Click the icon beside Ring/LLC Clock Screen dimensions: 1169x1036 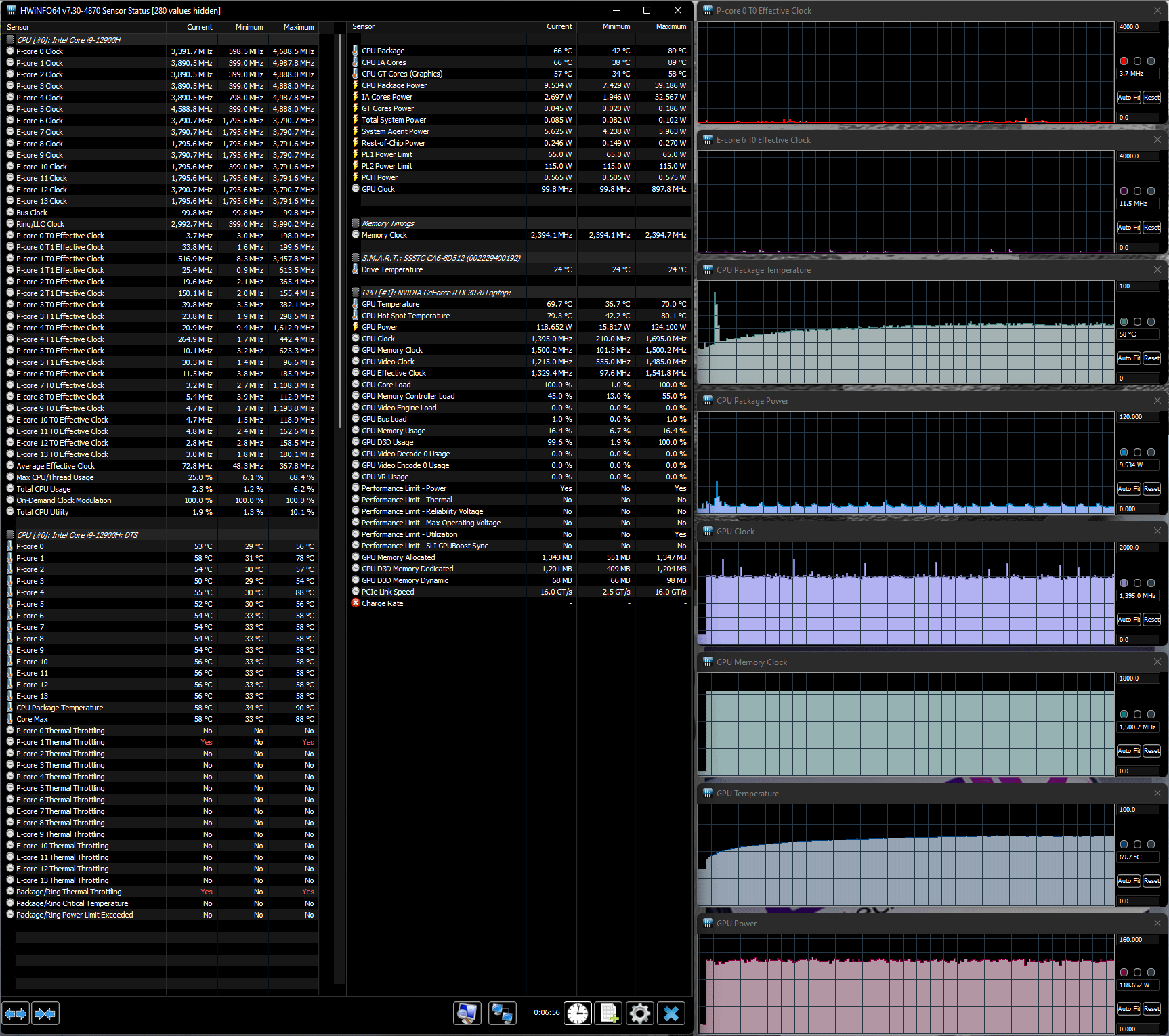10,224
